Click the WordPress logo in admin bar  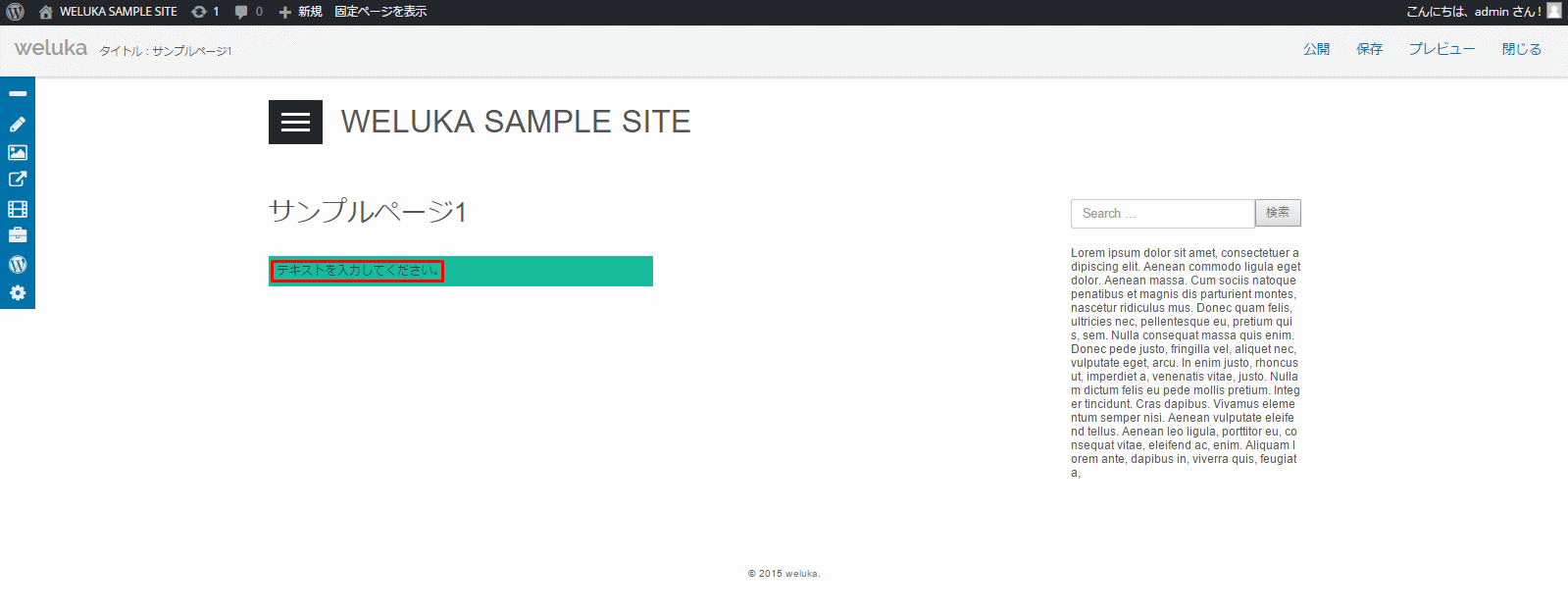[16, 12]
